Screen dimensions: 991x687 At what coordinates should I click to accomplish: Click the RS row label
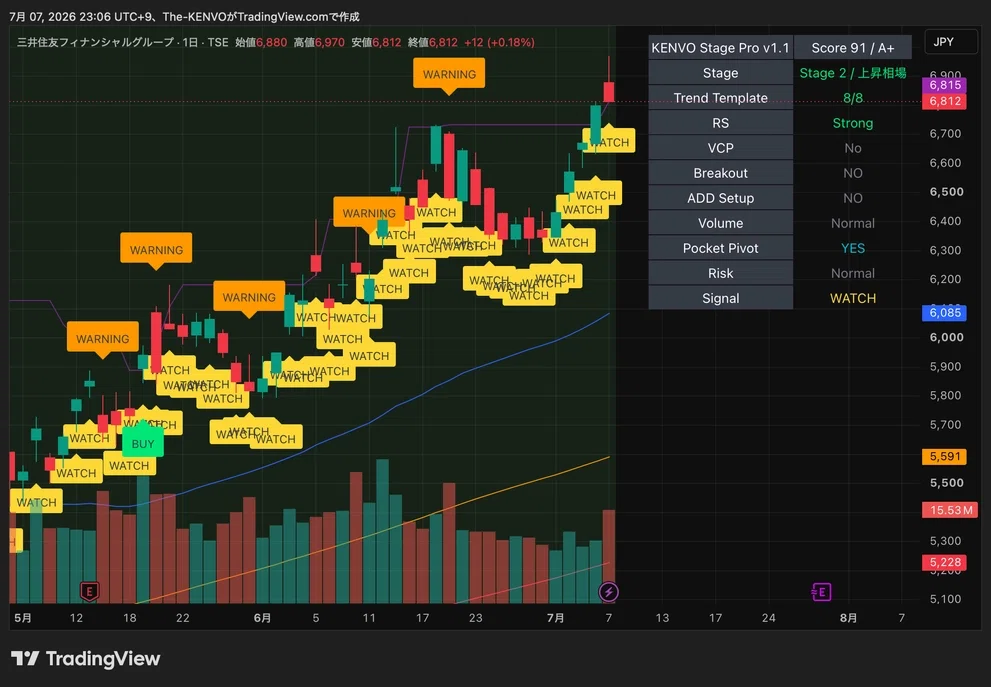point(720,123)
